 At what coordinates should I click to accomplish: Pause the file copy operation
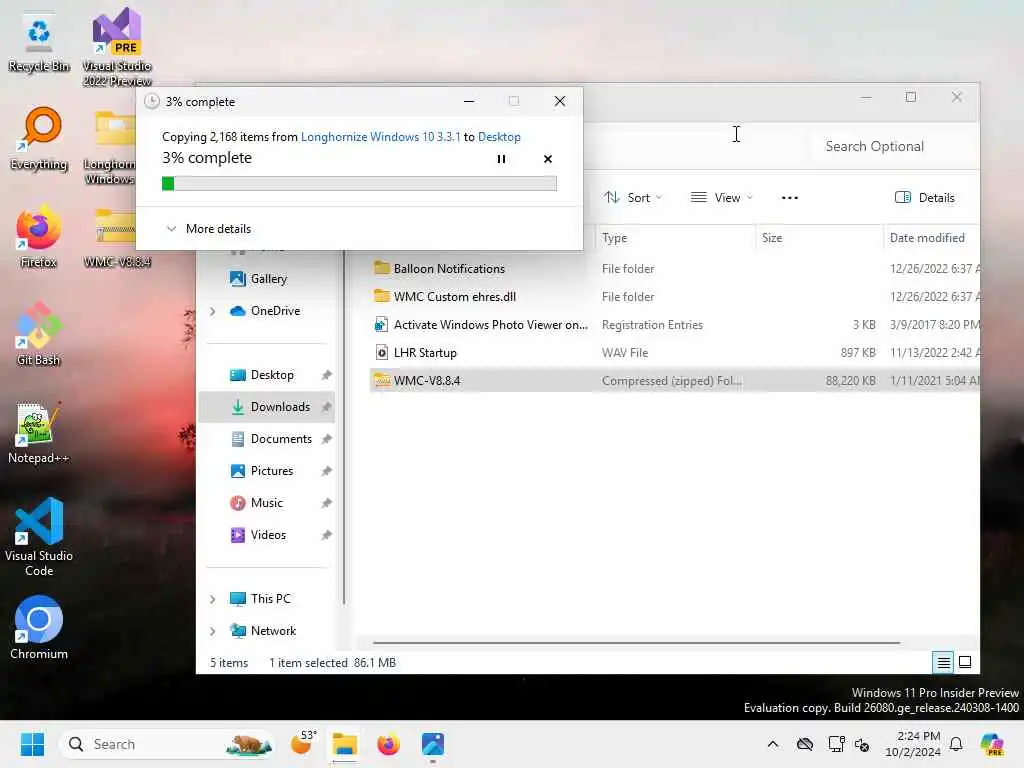point(501,159)
